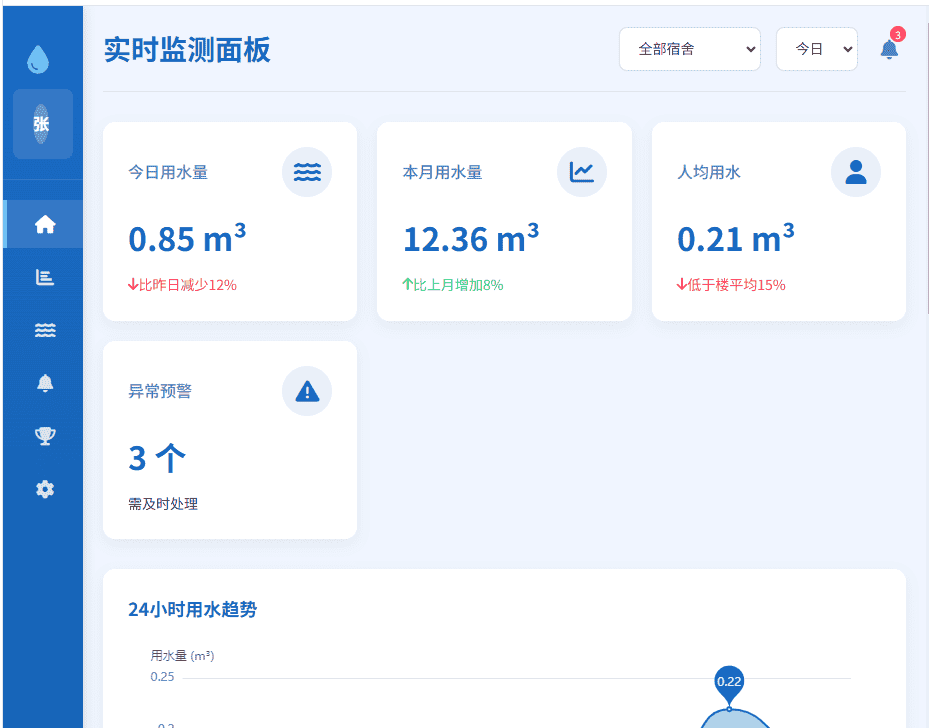Select the home dashboard icon in sidebar
929x728 pixels.
[x=43, y=224]
